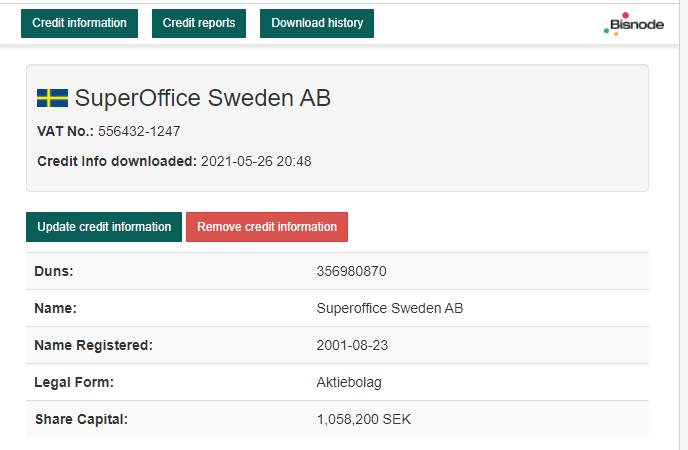
Task: Click the Legal Form: label
Action: click(74, 382)
